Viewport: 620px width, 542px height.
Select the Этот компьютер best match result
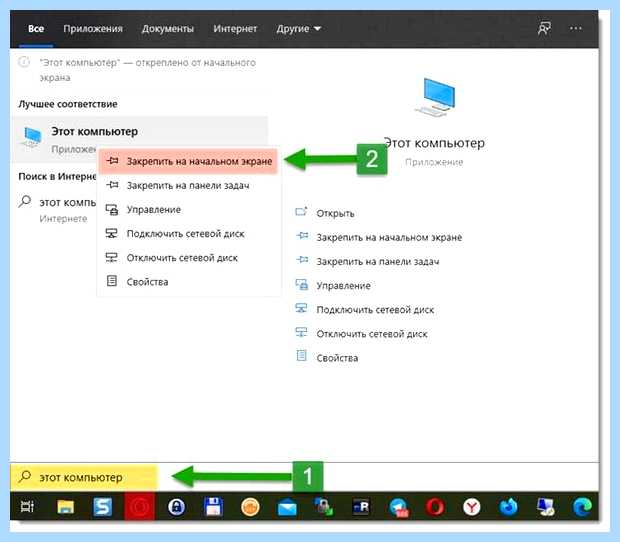pyautogui.click(x=140, y=139)
